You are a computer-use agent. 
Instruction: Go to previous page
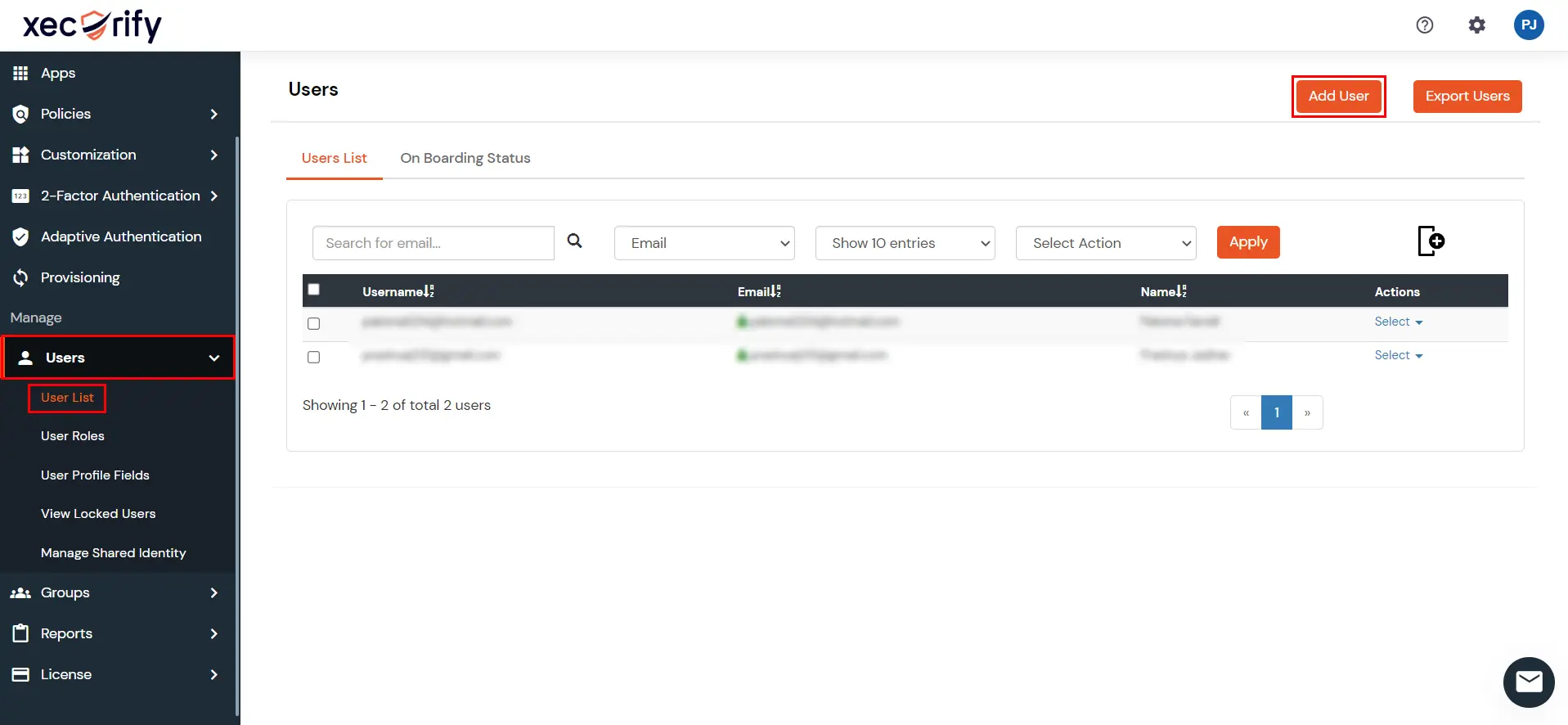[x=1246, y=412]
